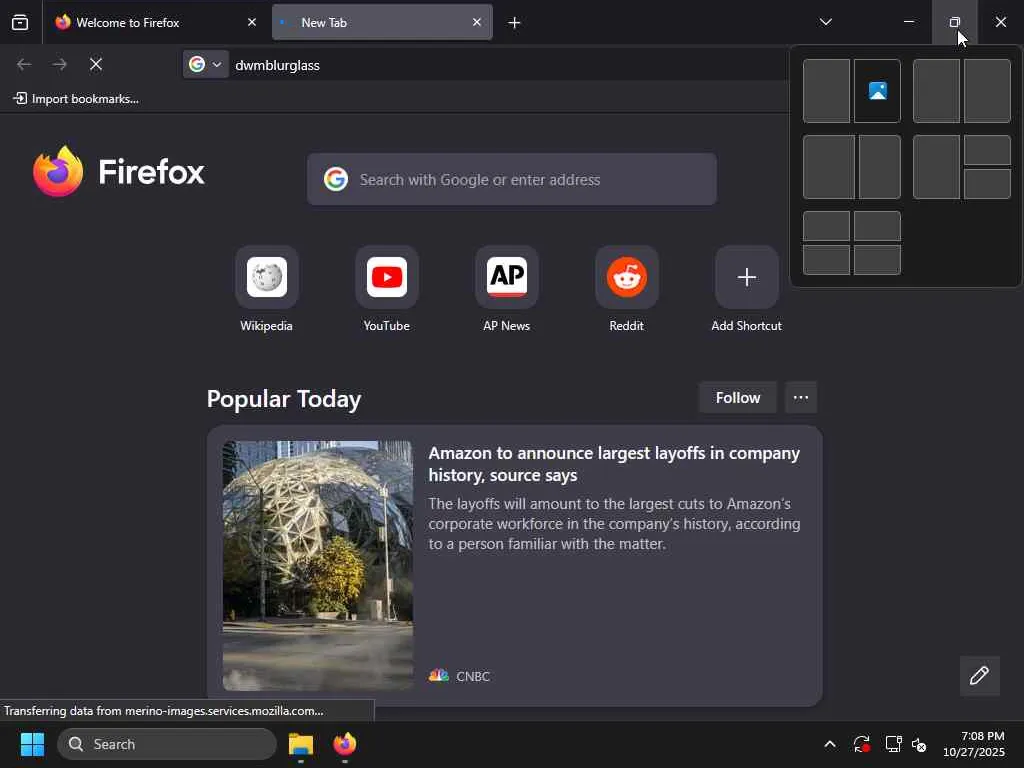Snap to bottom-right quadrant of grid layout

coord(878,260)
